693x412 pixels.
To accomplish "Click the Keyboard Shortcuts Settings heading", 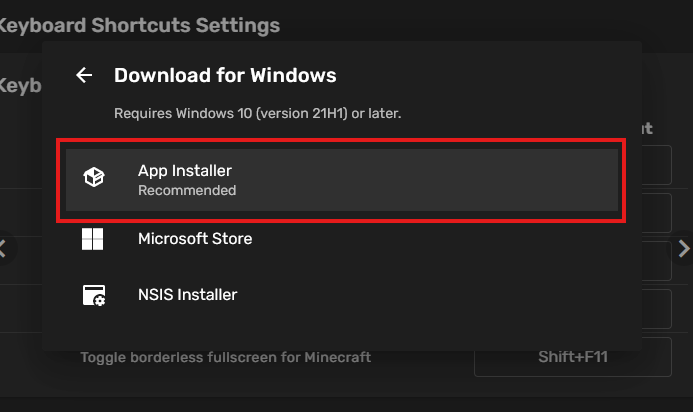I will 140,25.
